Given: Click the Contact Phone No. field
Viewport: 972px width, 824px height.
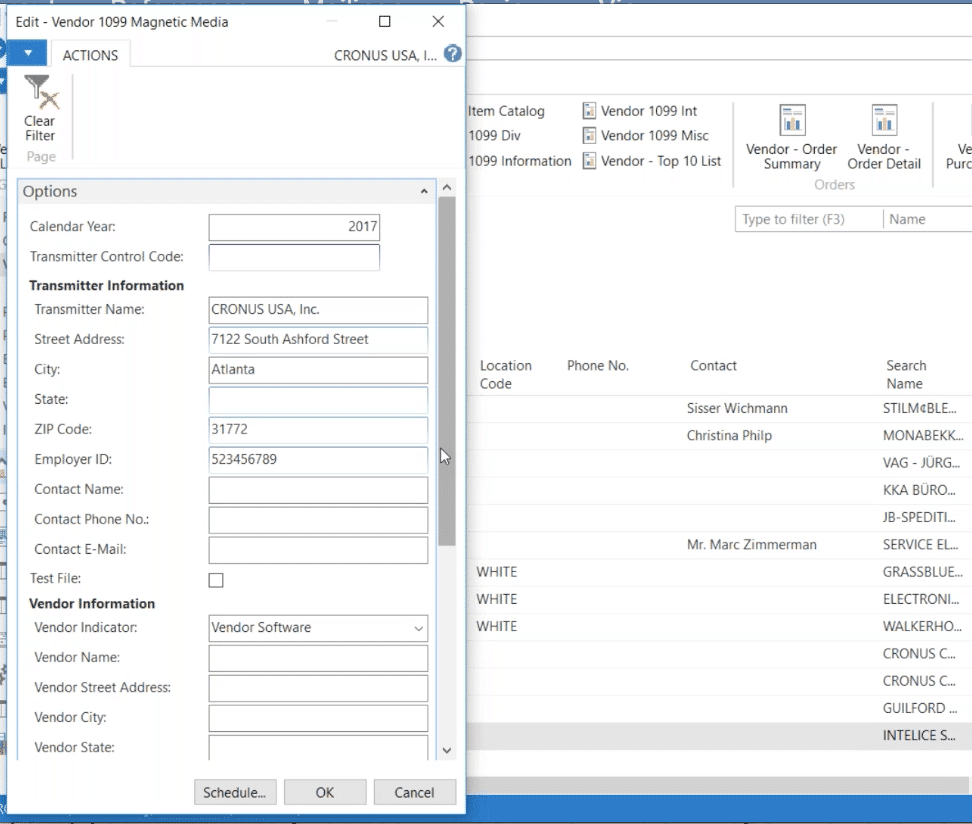Looking at the screenshot, I should pyautogui.click(x=318, y=520).
